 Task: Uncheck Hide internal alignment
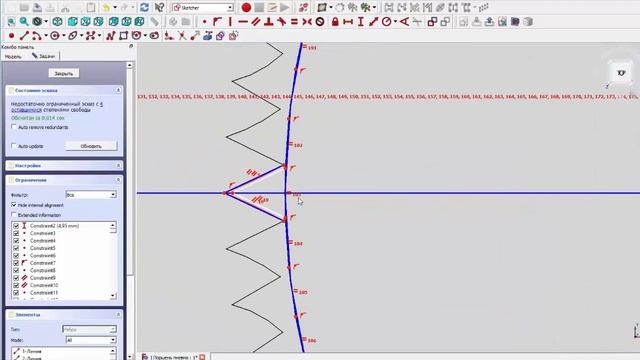pyautogui.click(x=14, y=205)
